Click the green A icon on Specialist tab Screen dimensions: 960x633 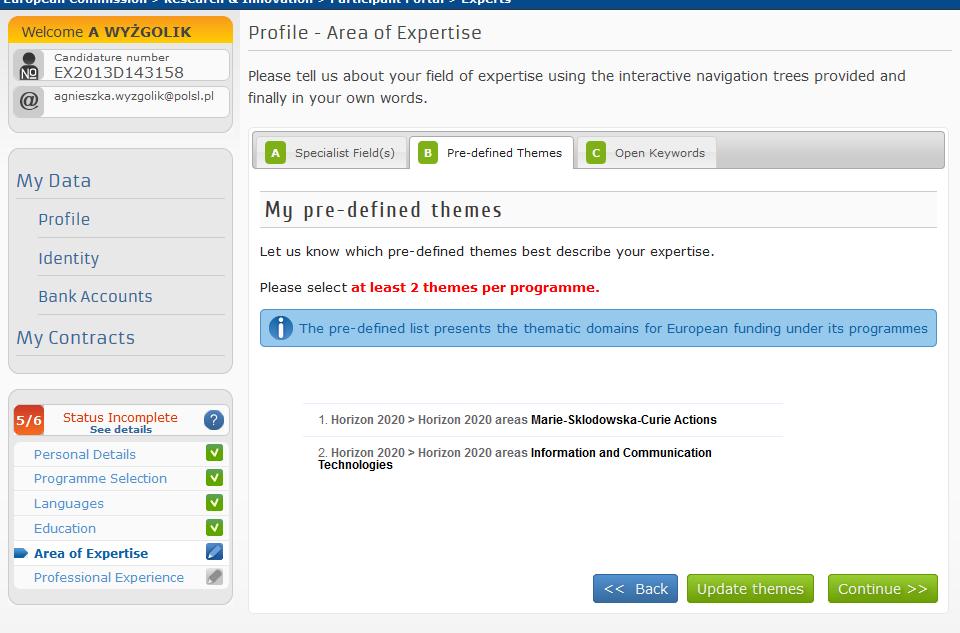coord(276,153)
